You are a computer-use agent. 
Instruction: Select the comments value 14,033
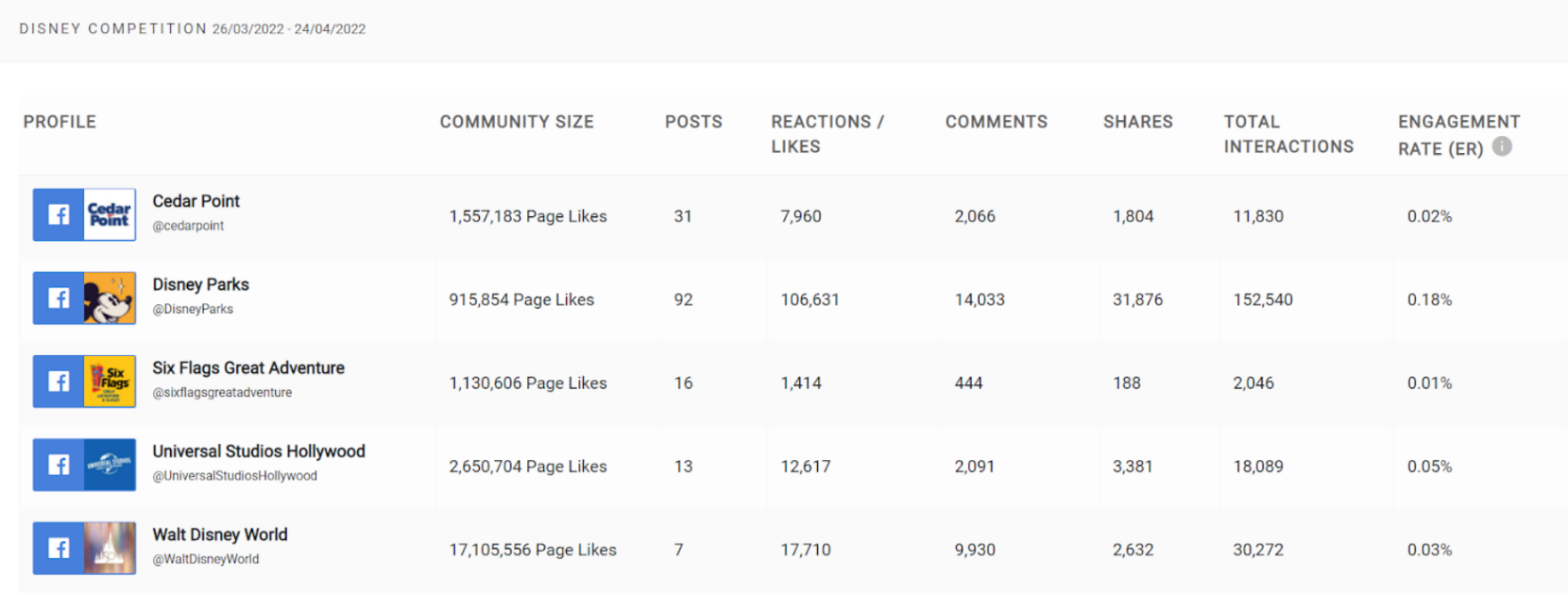click(980, 299)
